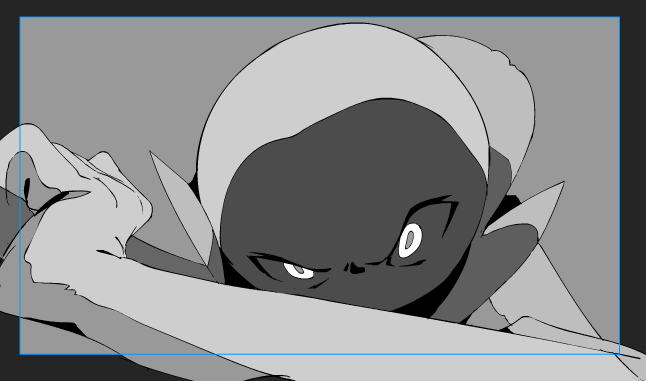The height and width of the screenshot is (381, 646).
Task: Click the character's narrowed squinting eye
Action: 298,271
